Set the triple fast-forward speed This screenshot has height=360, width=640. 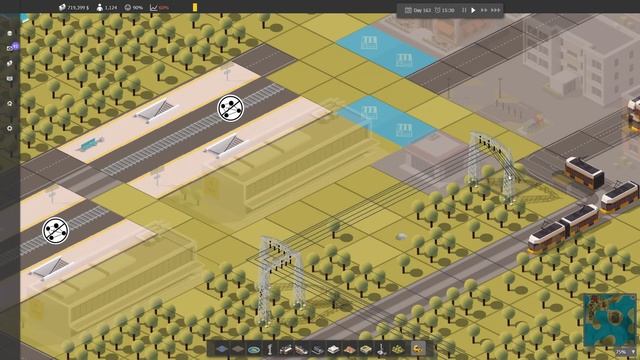(496, 10)
